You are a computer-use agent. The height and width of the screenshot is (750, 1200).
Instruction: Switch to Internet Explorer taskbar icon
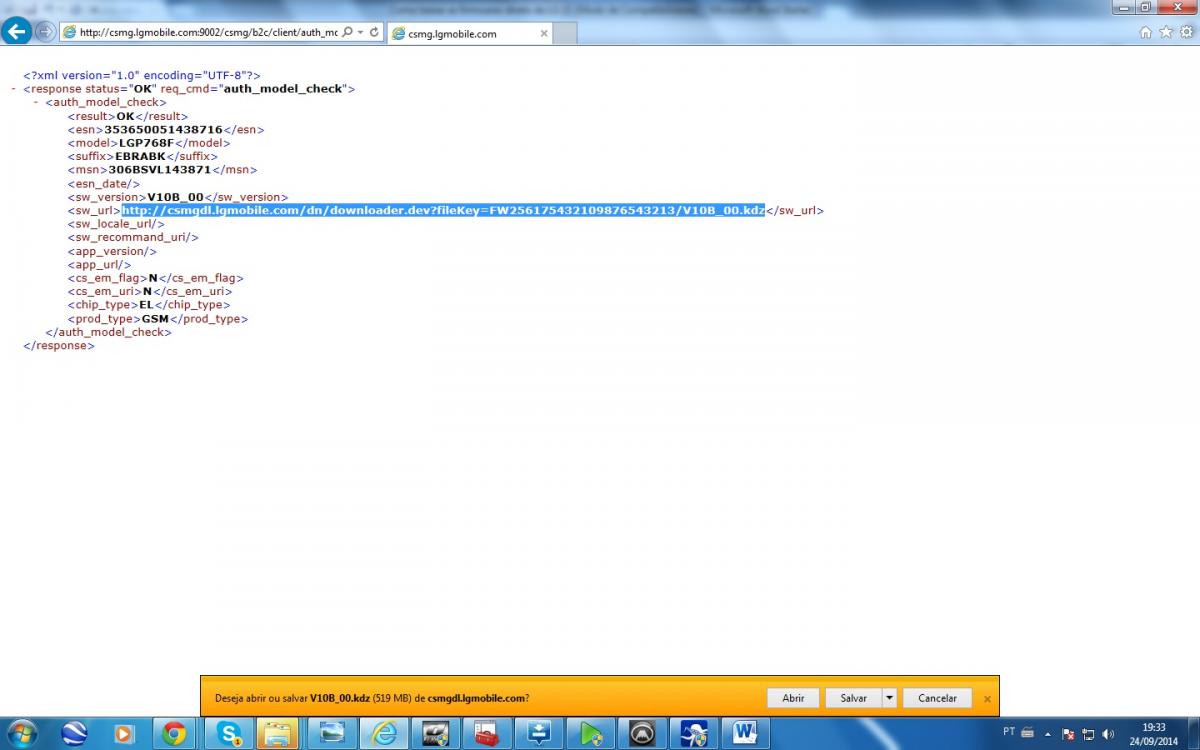tap(383, 734)
